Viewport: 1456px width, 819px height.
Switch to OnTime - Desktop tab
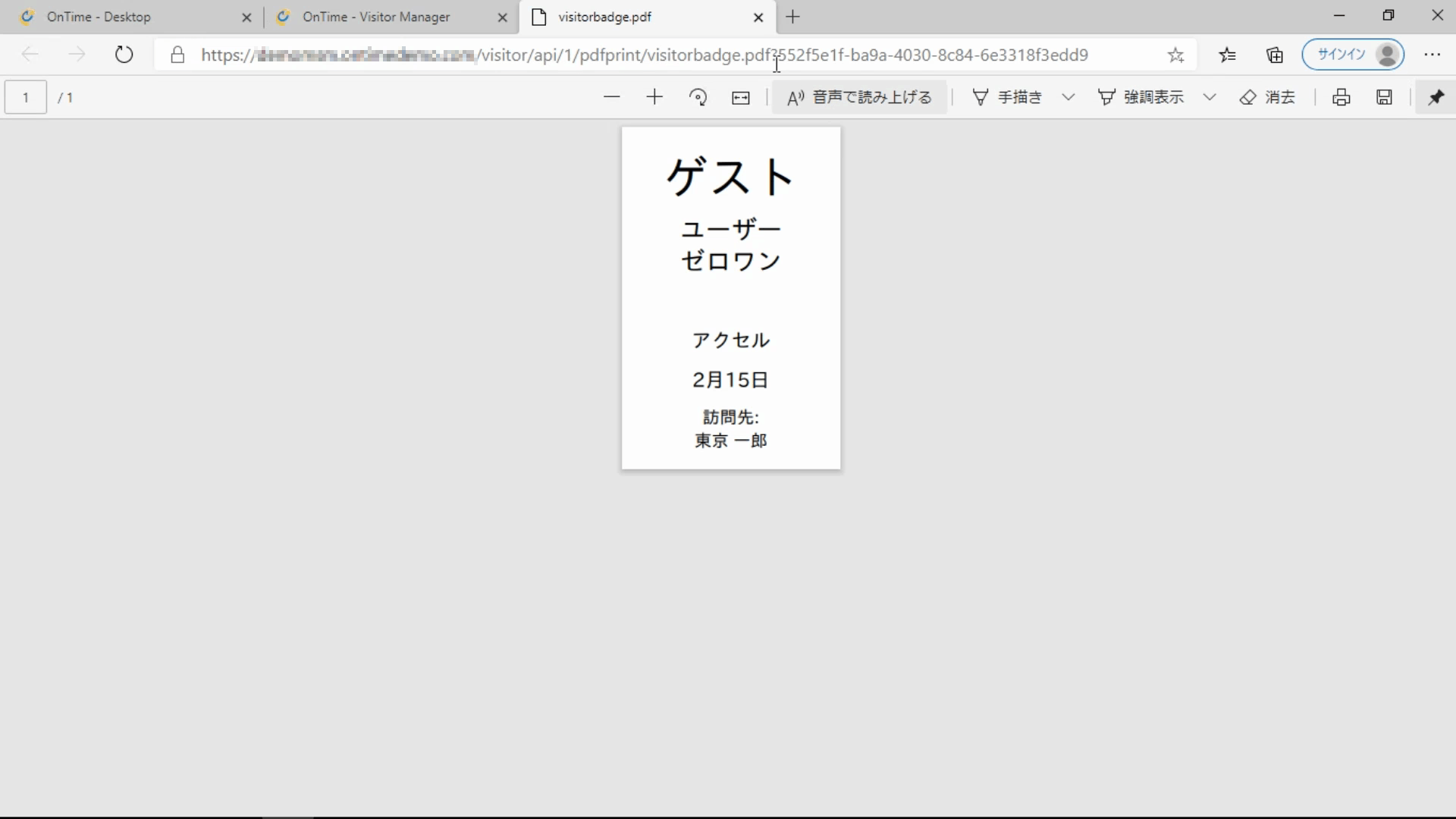(x=99, y=17)
